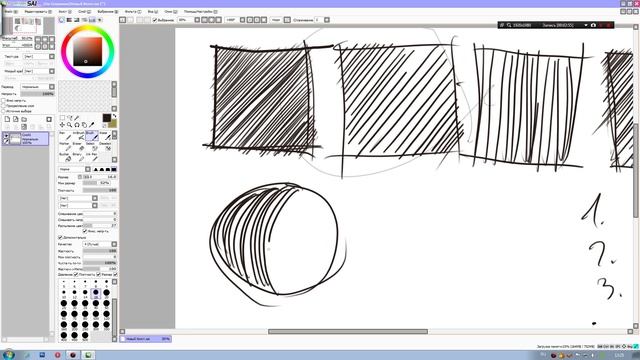640x360 pixels.
Task: Show the color wheel panel icon
Action: pyautogui.click(x=62, y=20)
